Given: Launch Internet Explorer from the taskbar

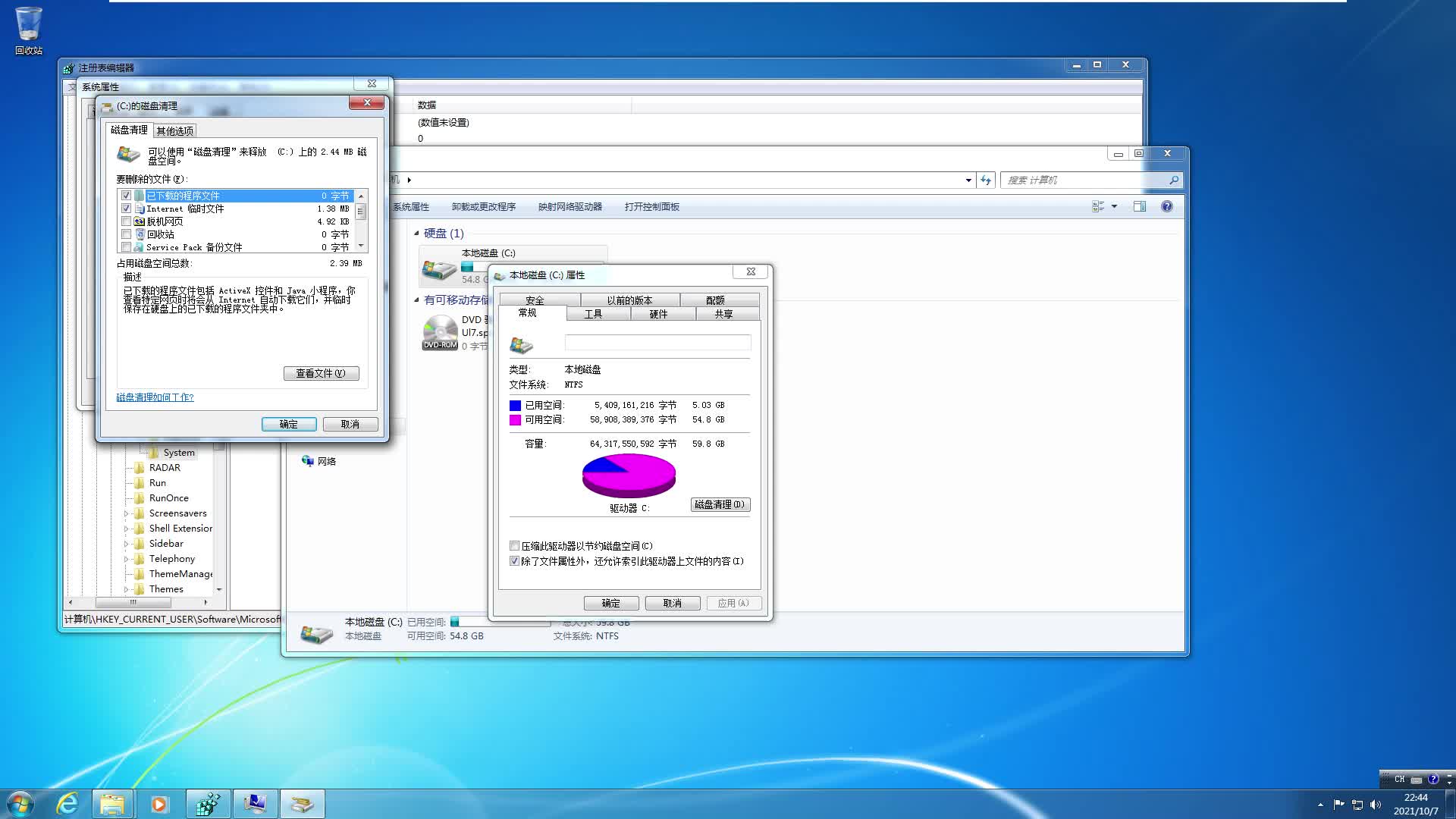Looking at the screenshot, I should (x=67, y=804).
